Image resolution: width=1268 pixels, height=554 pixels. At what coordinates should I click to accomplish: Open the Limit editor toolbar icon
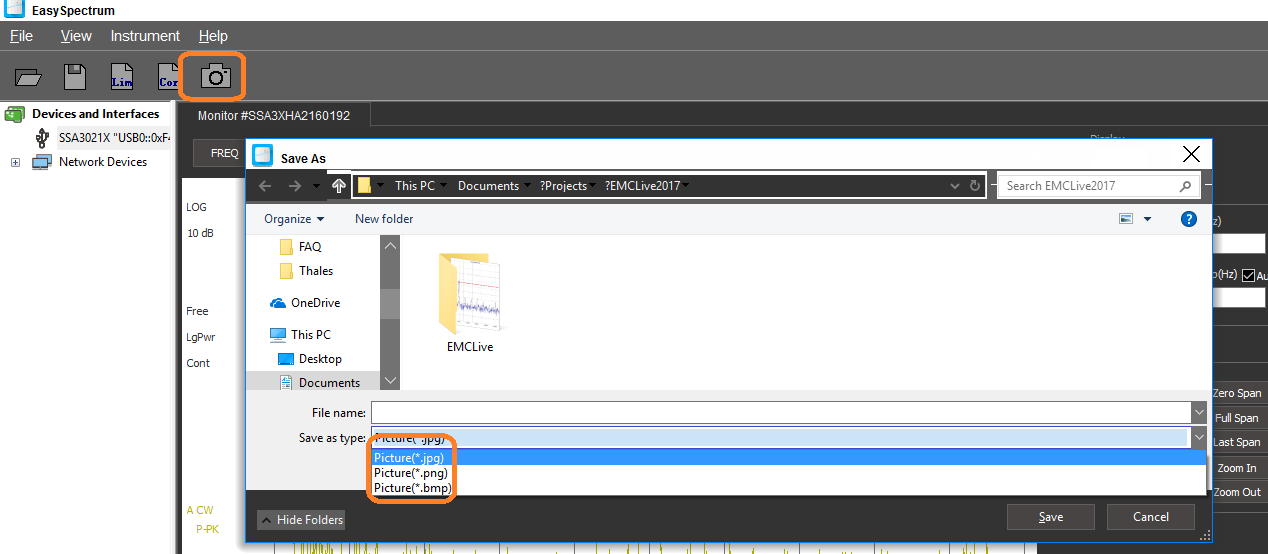pos(121,77)
